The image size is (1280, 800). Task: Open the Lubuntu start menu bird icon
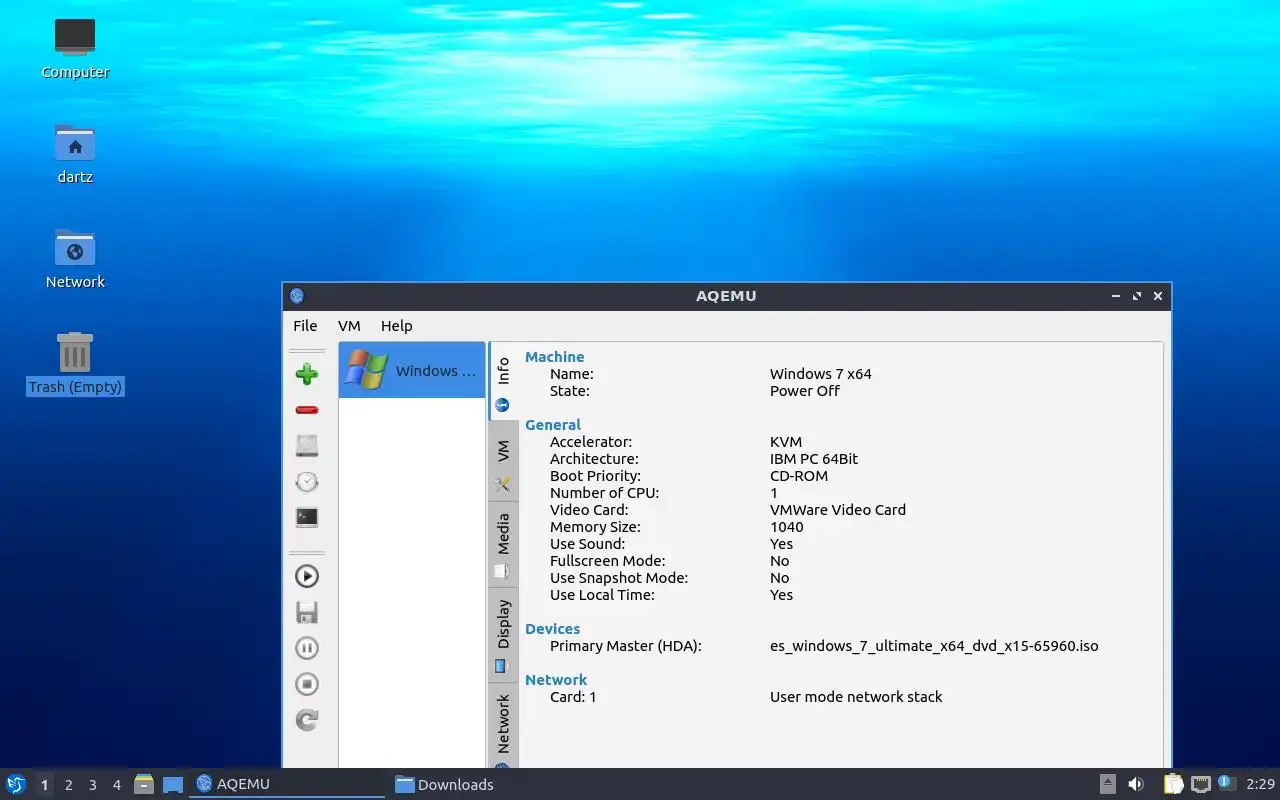pyautogui.click(x=16, y=784)
